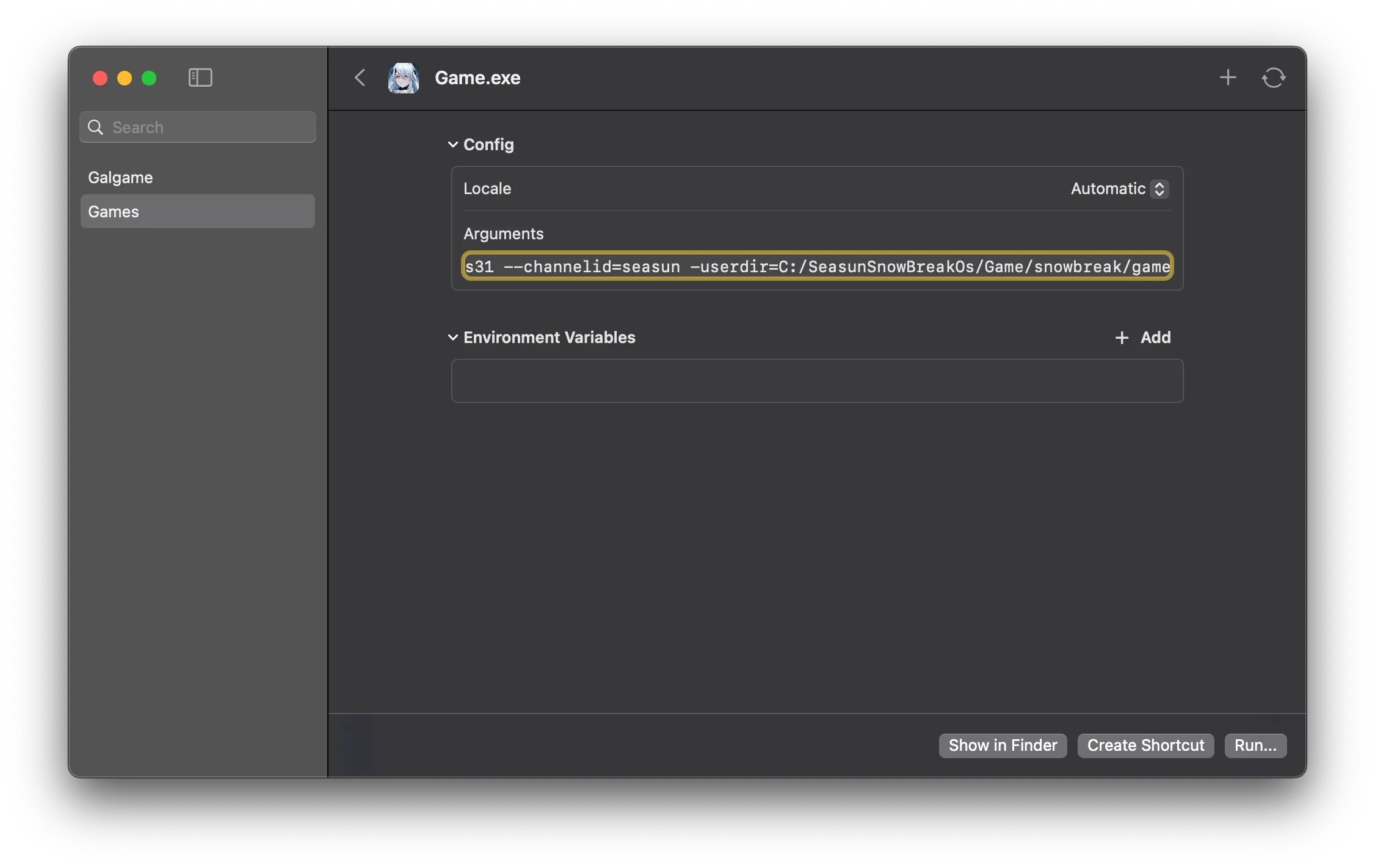Select Galgame in the sidebar
Image resolution: width=1375 pixels, height=868 pixels.
click(x=120, y=178)
